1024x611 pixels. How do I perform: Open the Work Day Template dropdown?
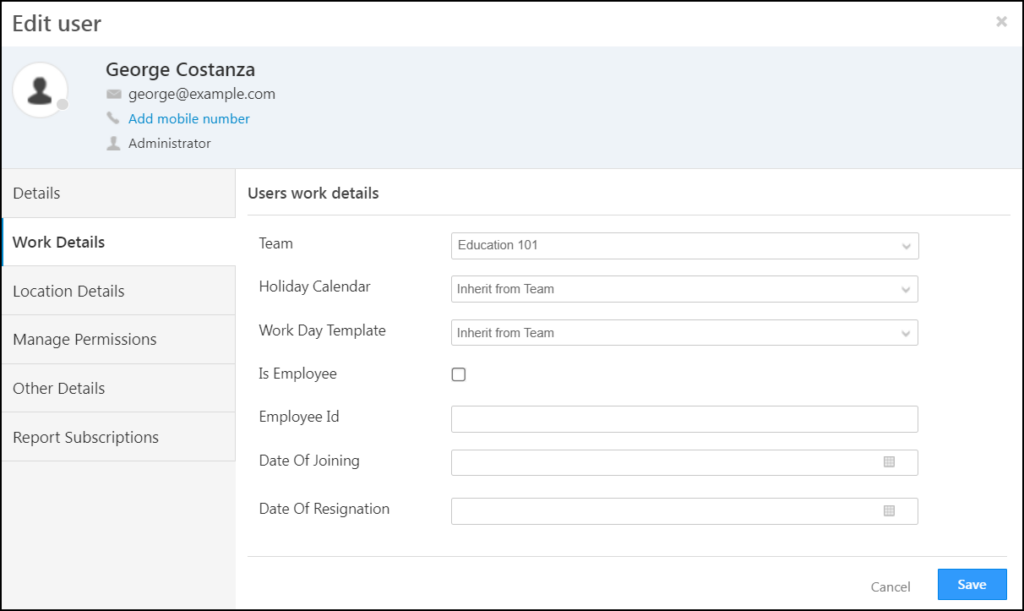(x=684, y=332)
